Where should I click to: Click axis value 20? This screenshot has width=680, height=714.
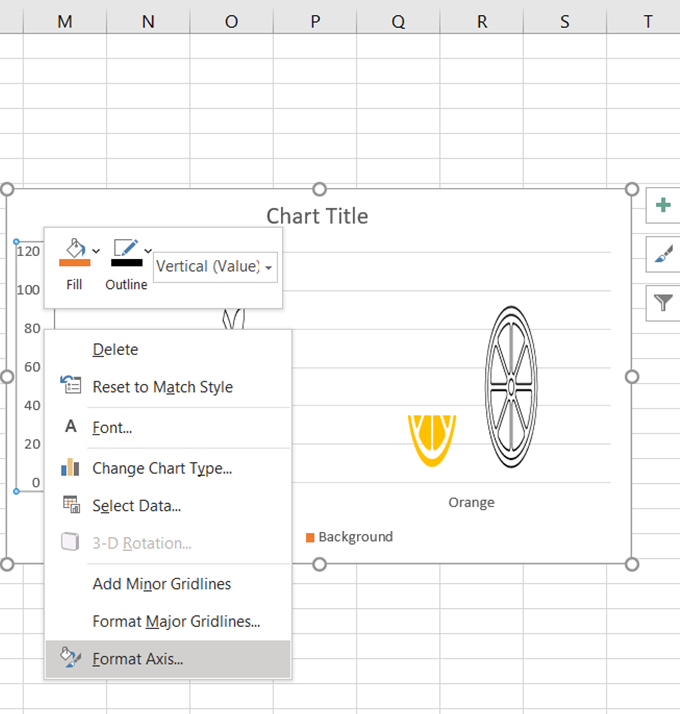32,444
